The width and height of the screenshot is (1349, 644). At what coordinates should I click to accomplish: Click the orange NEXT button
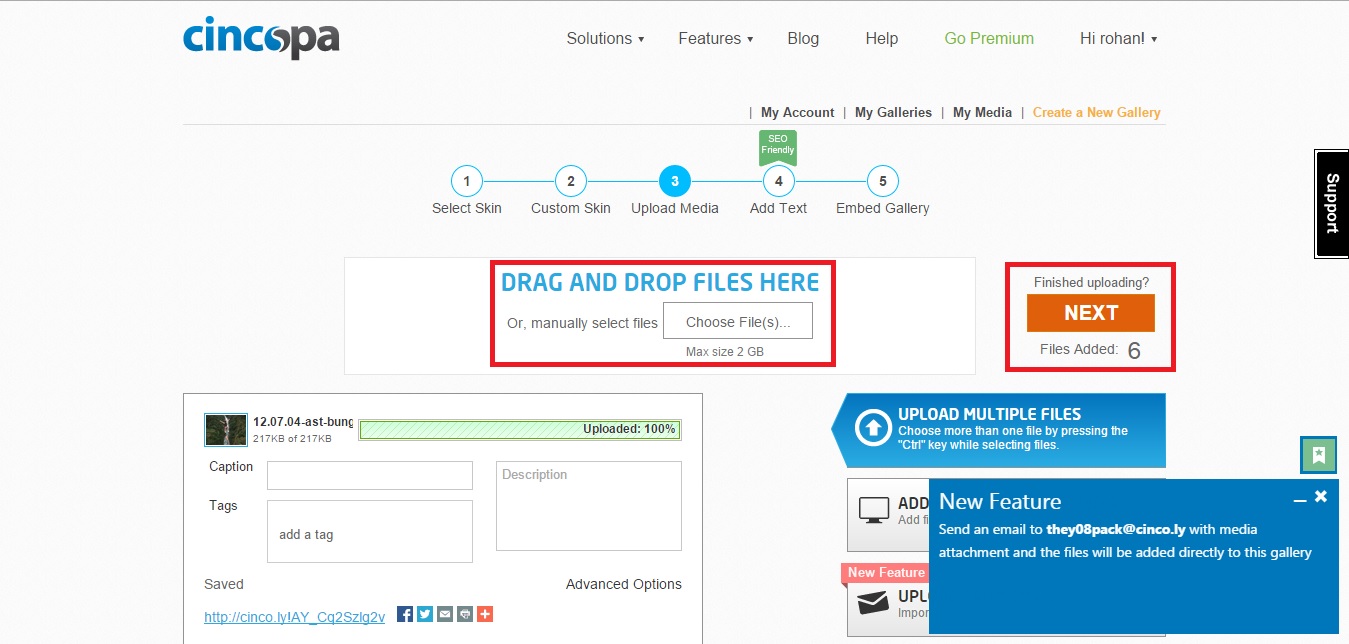[x=1091, y=313]
